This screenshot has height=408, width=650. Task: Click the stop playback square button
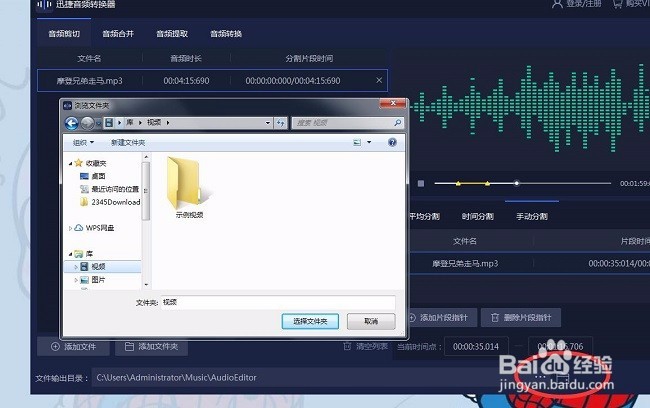pyautogui.click(x=421, y=183)
